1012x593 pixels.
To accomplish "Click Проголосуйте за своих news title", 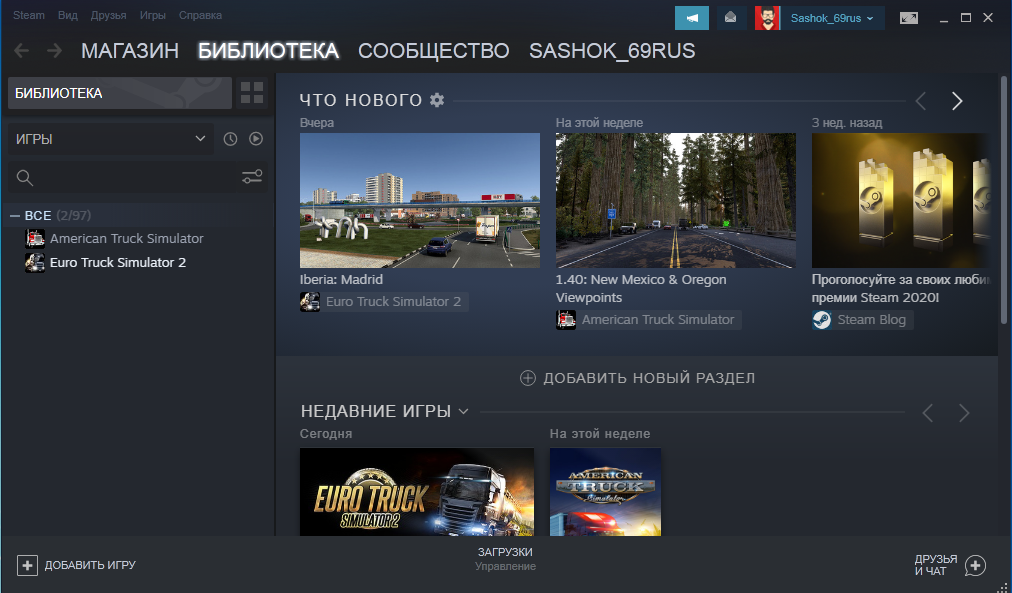I will point(900,288).
